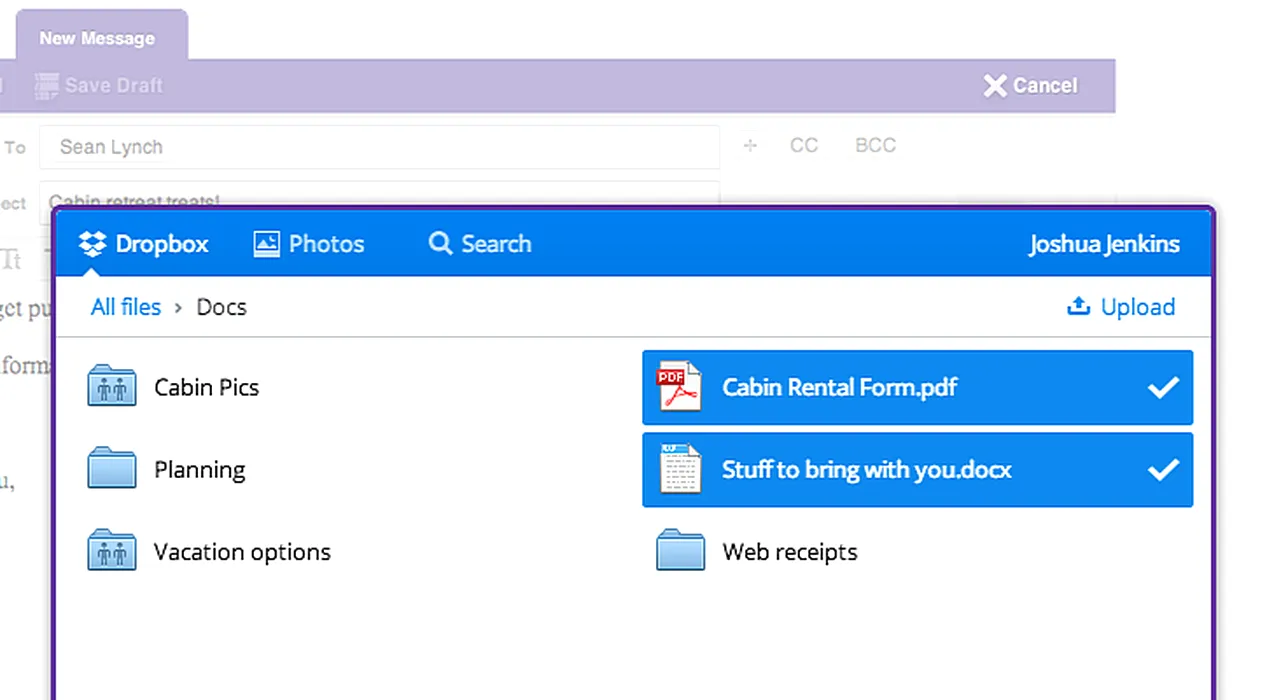Click the PDF icon for Cabin Rental Form

pyautogui.click(x=680, y=388)
